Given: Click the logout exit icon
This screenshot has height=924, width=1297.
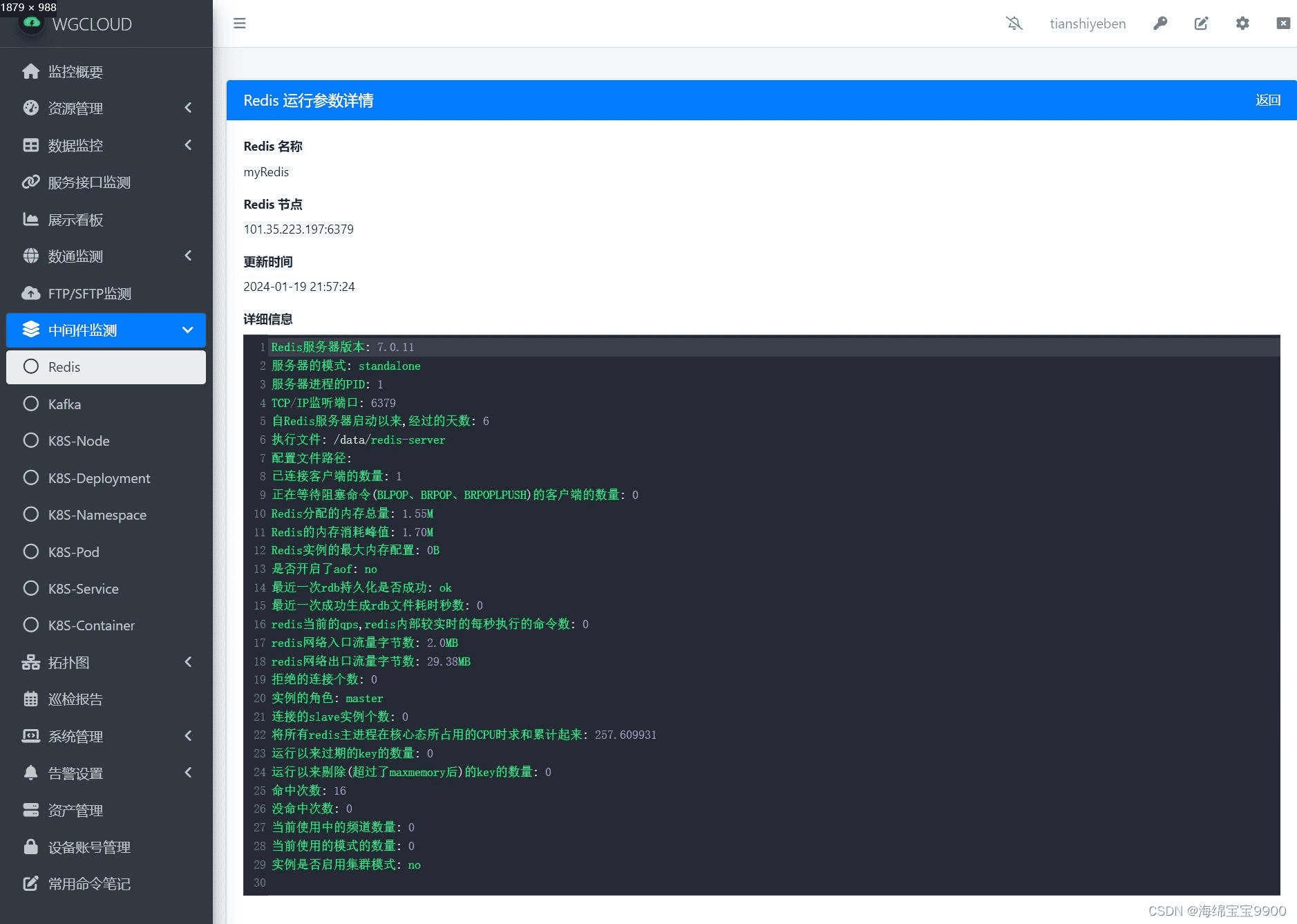Looking at the screenshot, I should (x=1283, y=23).
